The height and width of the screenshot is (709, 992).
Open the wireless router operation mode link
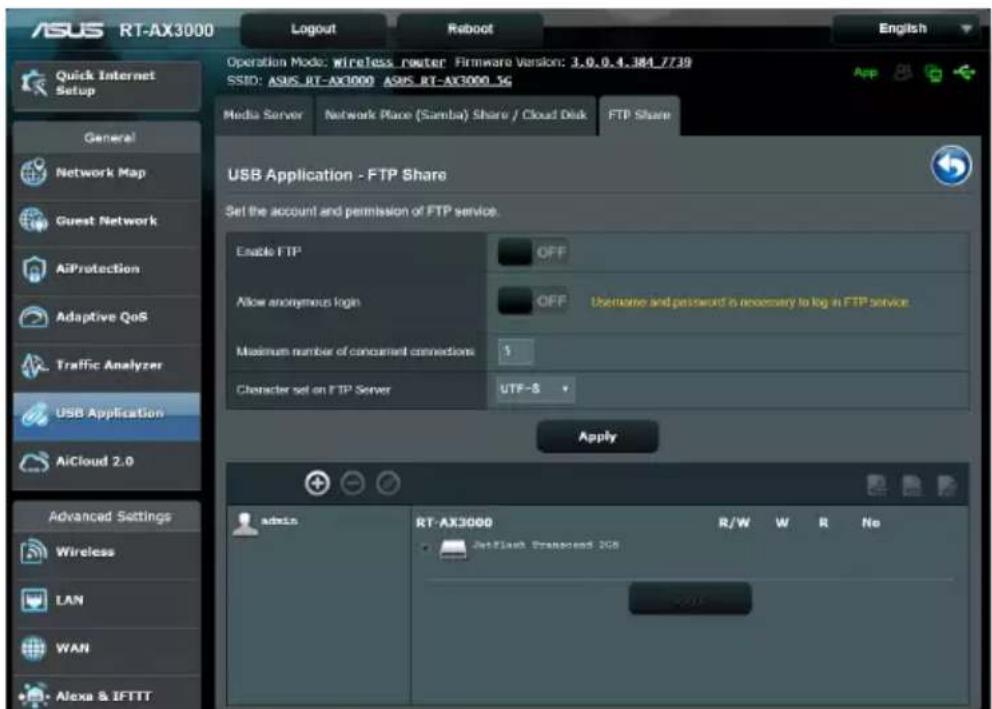(390, 63)
